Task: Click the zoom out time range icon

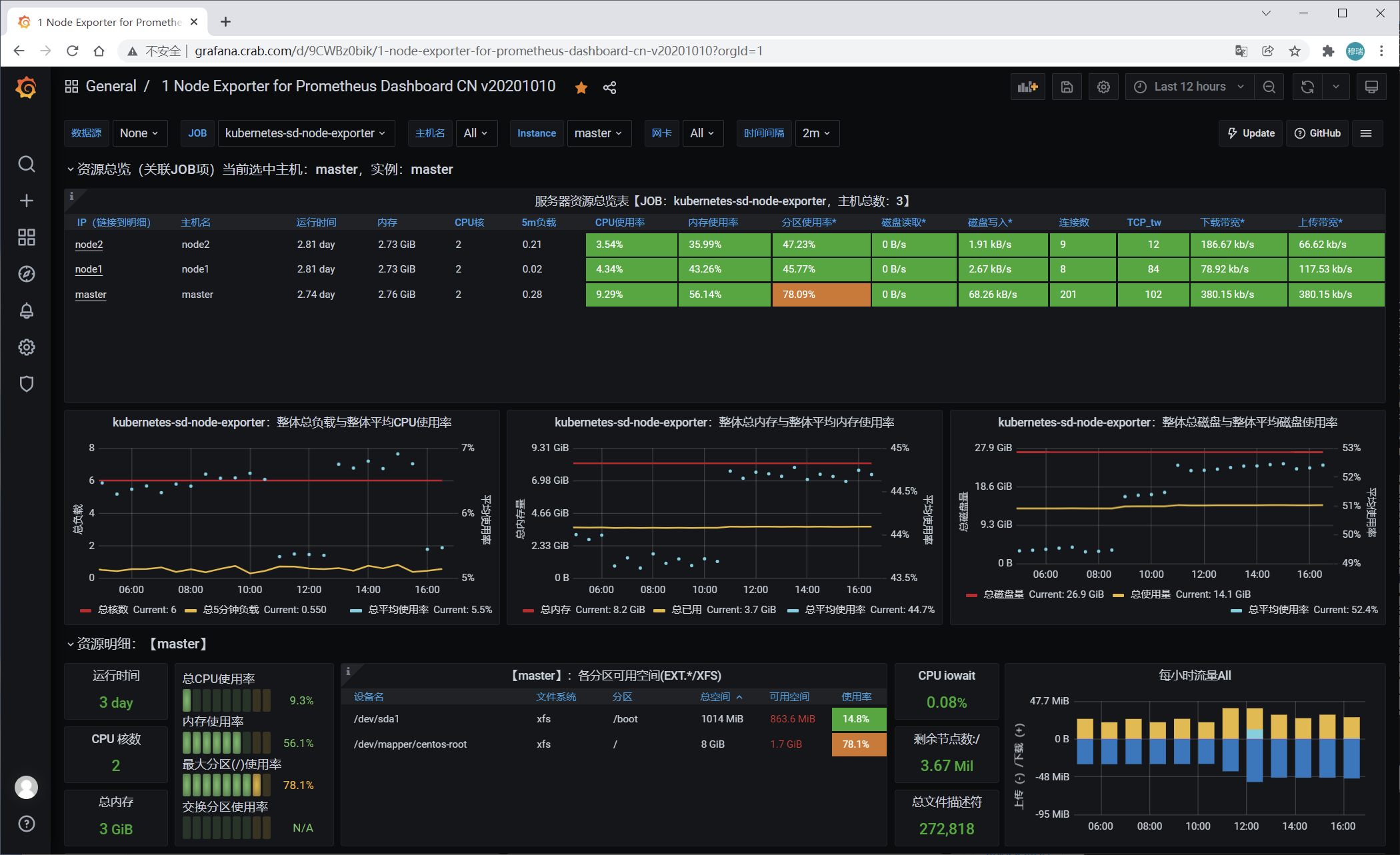Action: point(1269,87)
